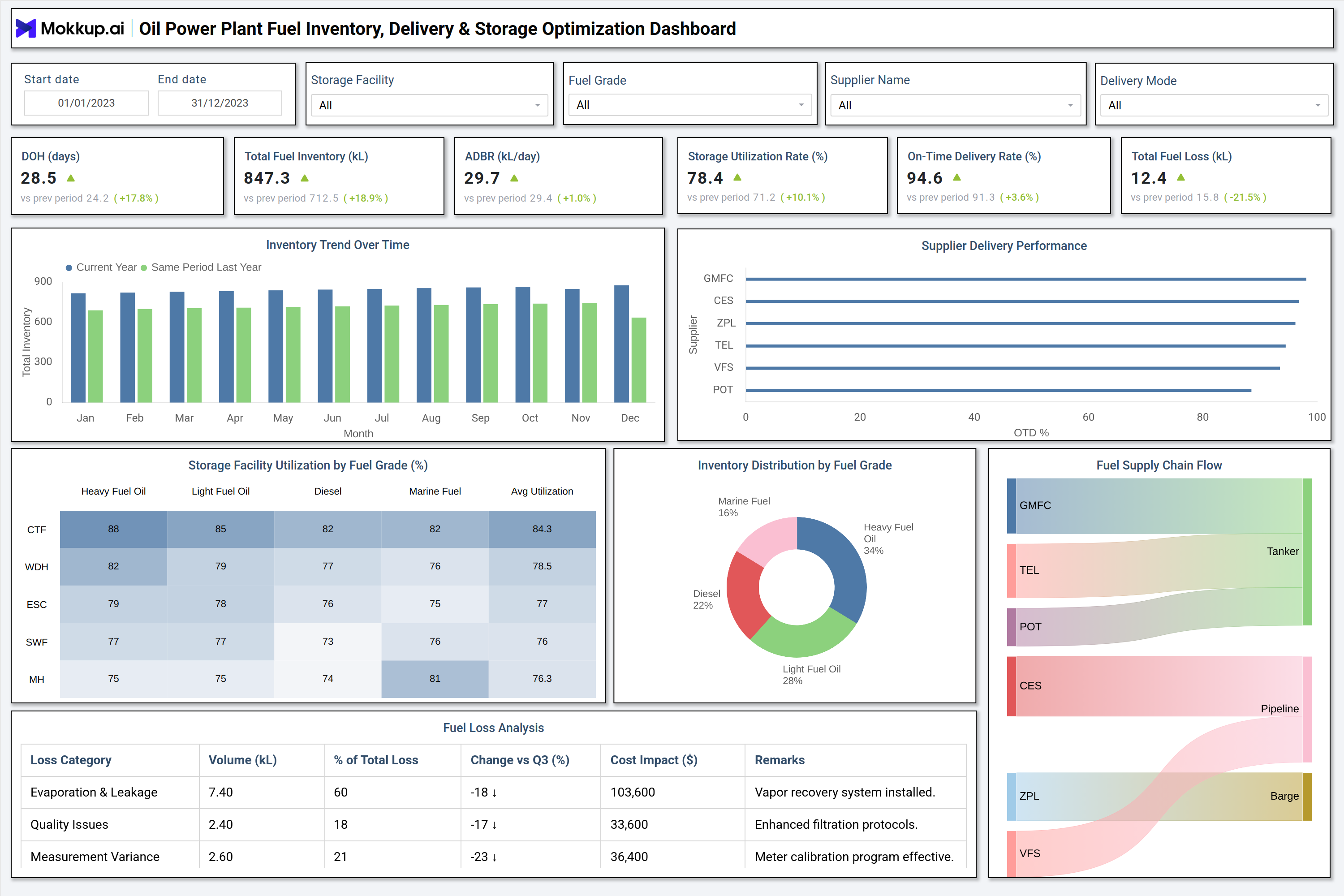
Task: Click the POT supplier delivery bar
Action: 998,390
